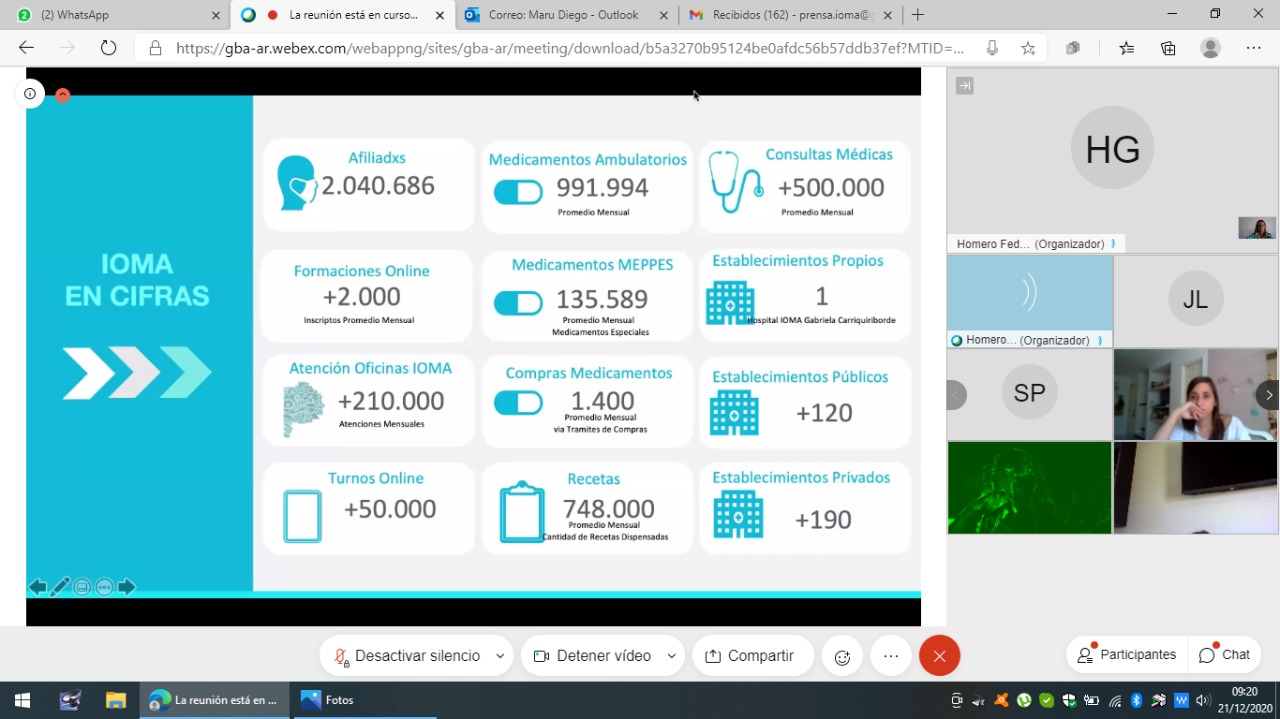Click the microphone permission icon in address bar
Viewport: 1280px width, 719px height.
(x=992, y=48)
